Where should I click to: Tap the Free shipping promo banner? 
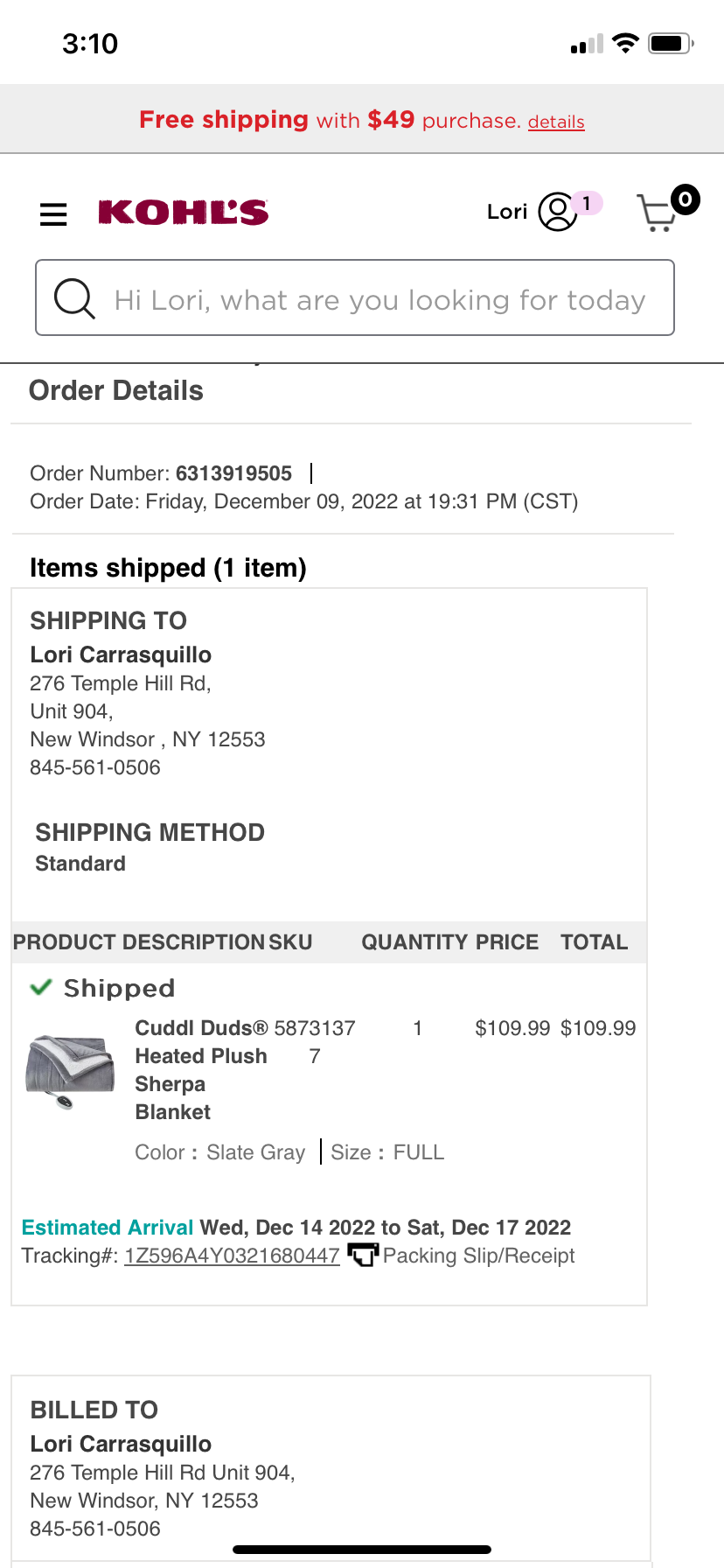(362, 120)
